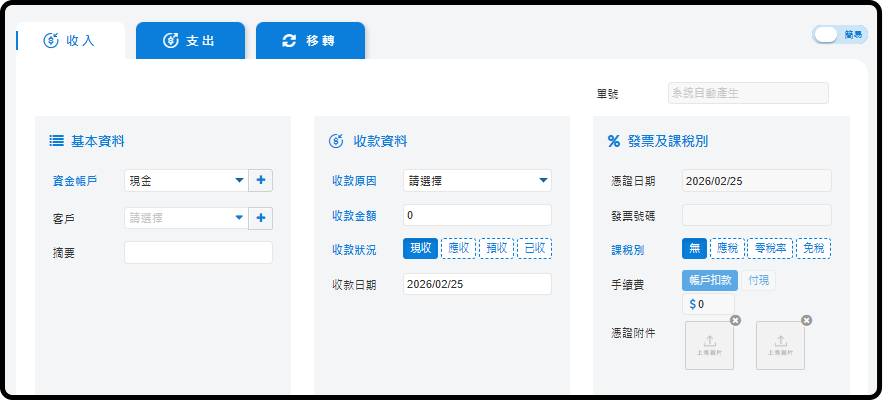
Task: Select 已收 payment status
Action: coord(535,248)
